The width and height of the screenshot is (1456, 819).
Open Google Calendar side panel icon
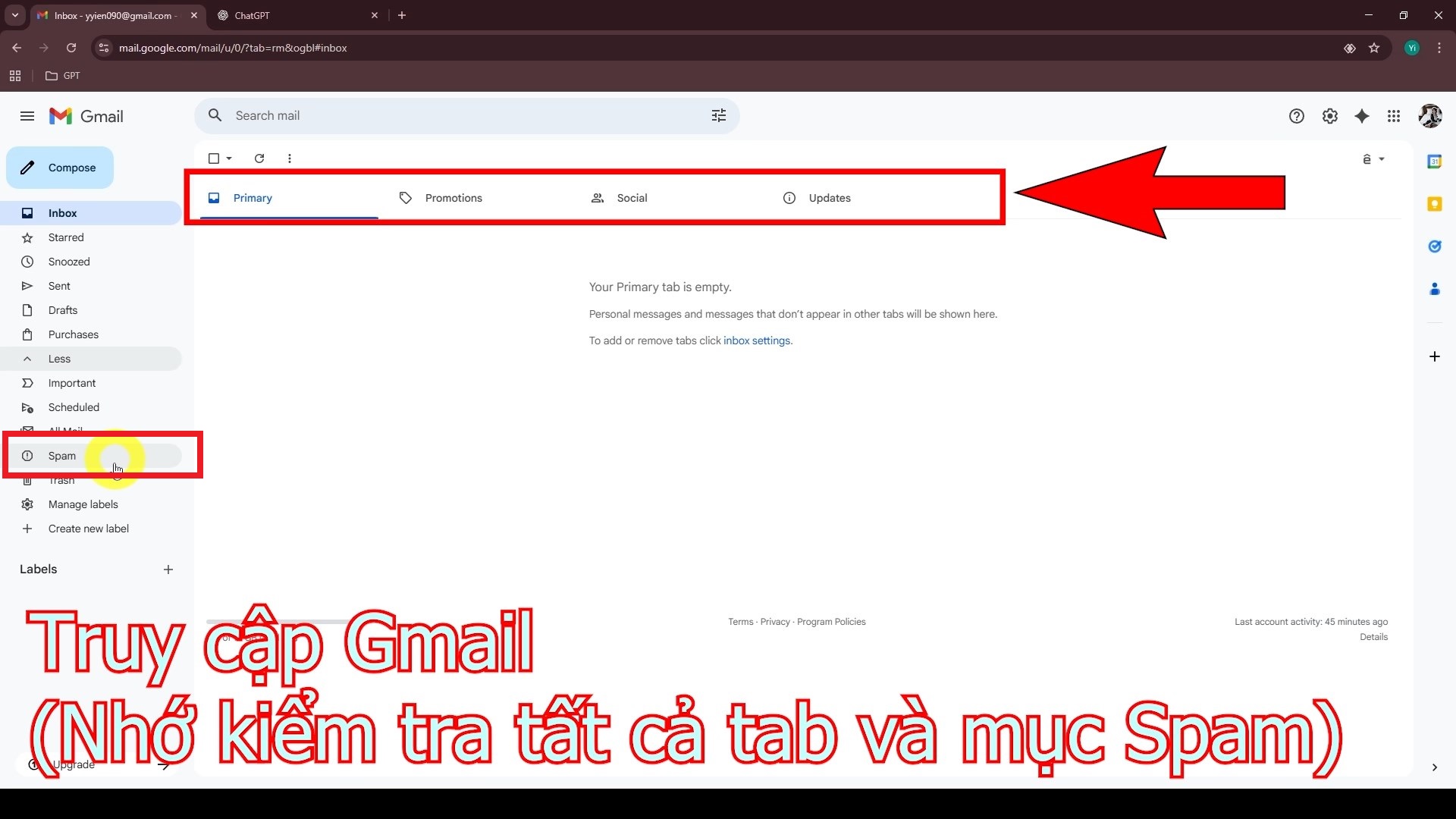click(x=1434, y=162)
